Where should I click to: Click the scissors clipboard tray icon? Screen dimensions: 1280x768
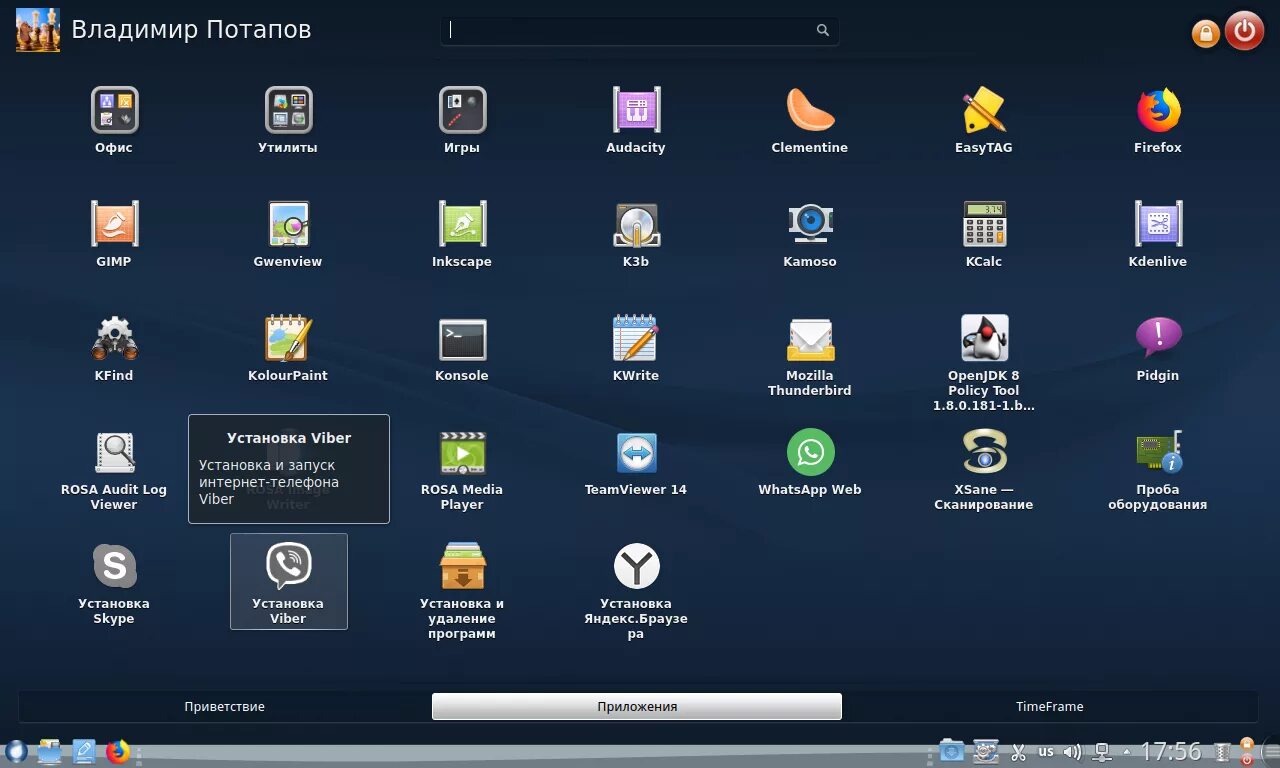coord(1018,751)
